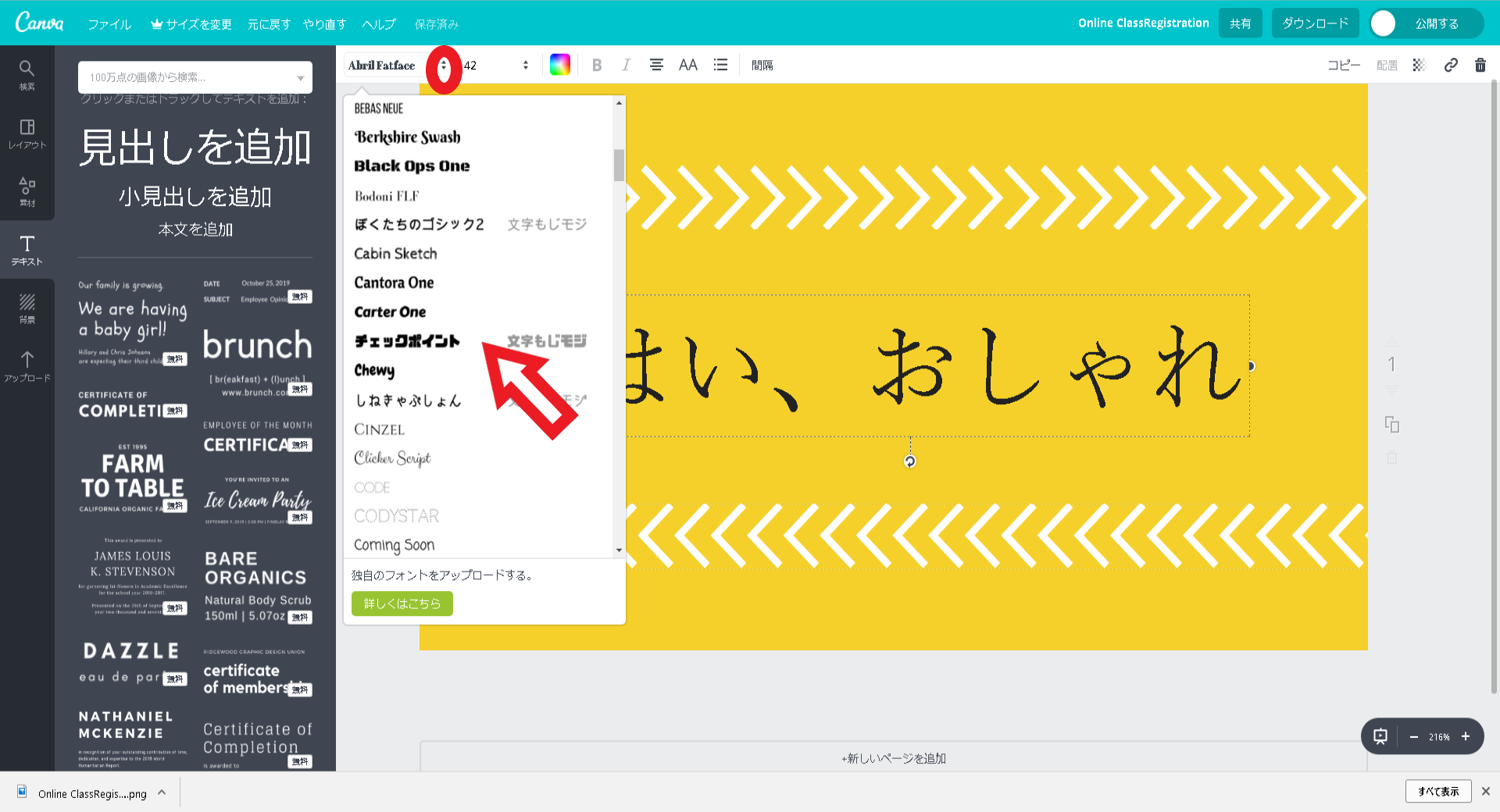Click やり直す redo

pos(324,24)
